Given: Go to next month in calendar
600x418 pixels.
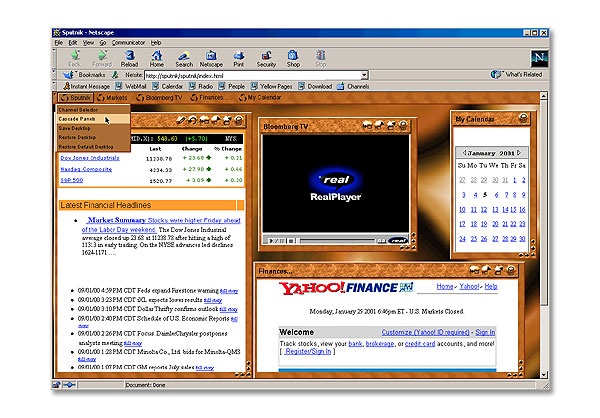Looking at the screenshot, I should coord(519,153).
